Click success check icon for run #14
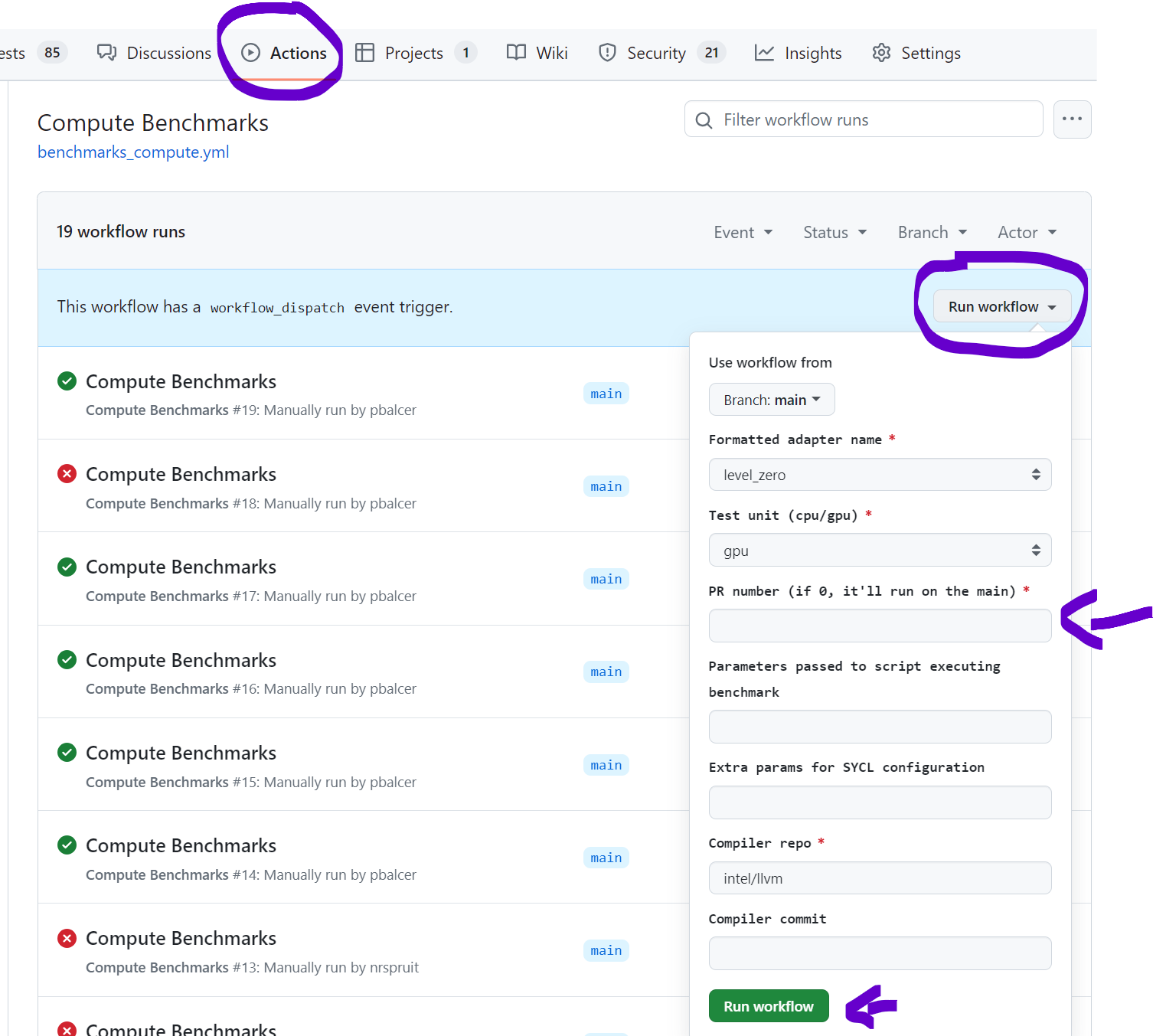This screenshot has width=1153, height=1036. 67,845
